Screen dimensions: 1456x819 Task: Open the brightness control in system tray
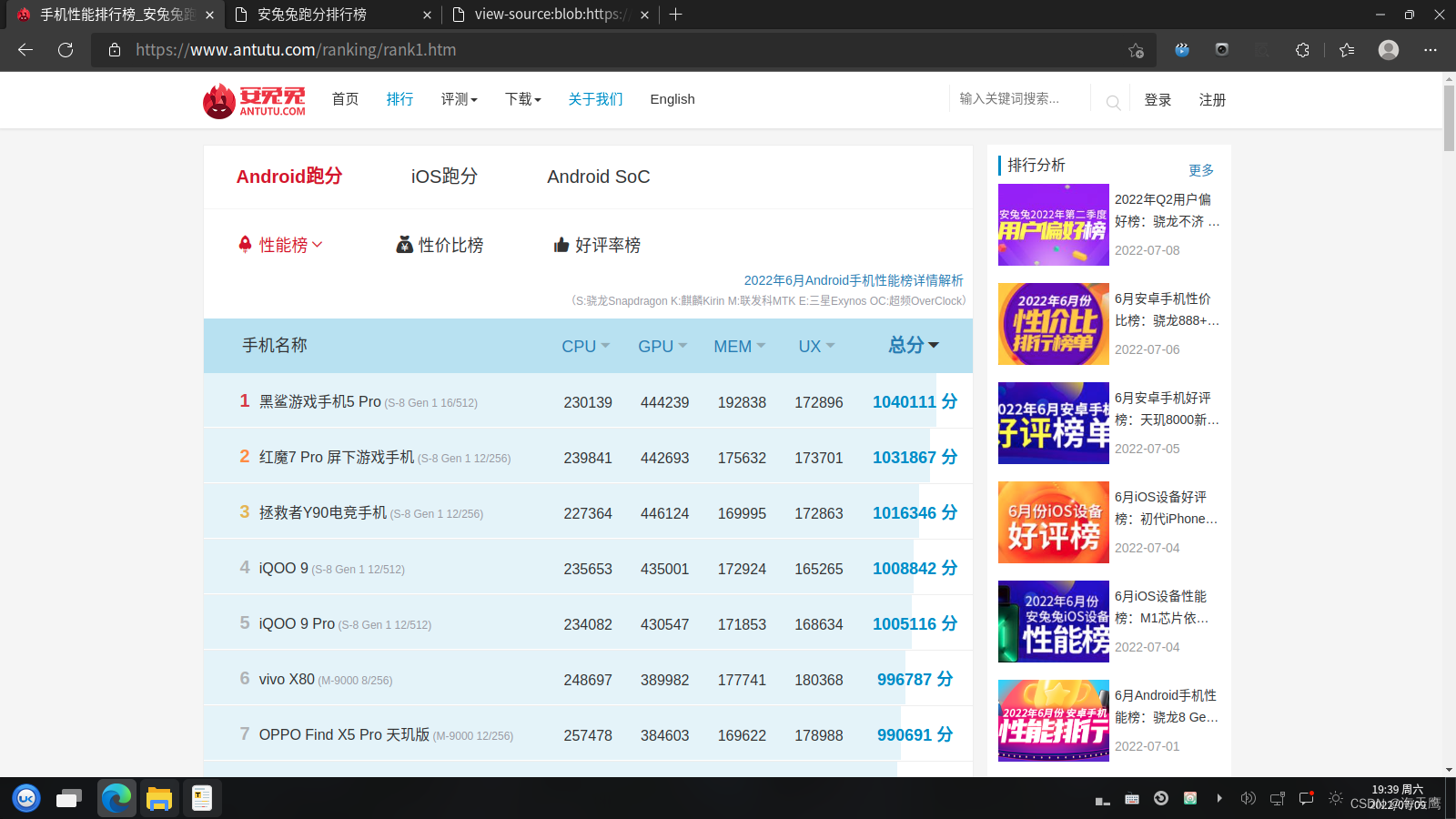click(1335, 798)
